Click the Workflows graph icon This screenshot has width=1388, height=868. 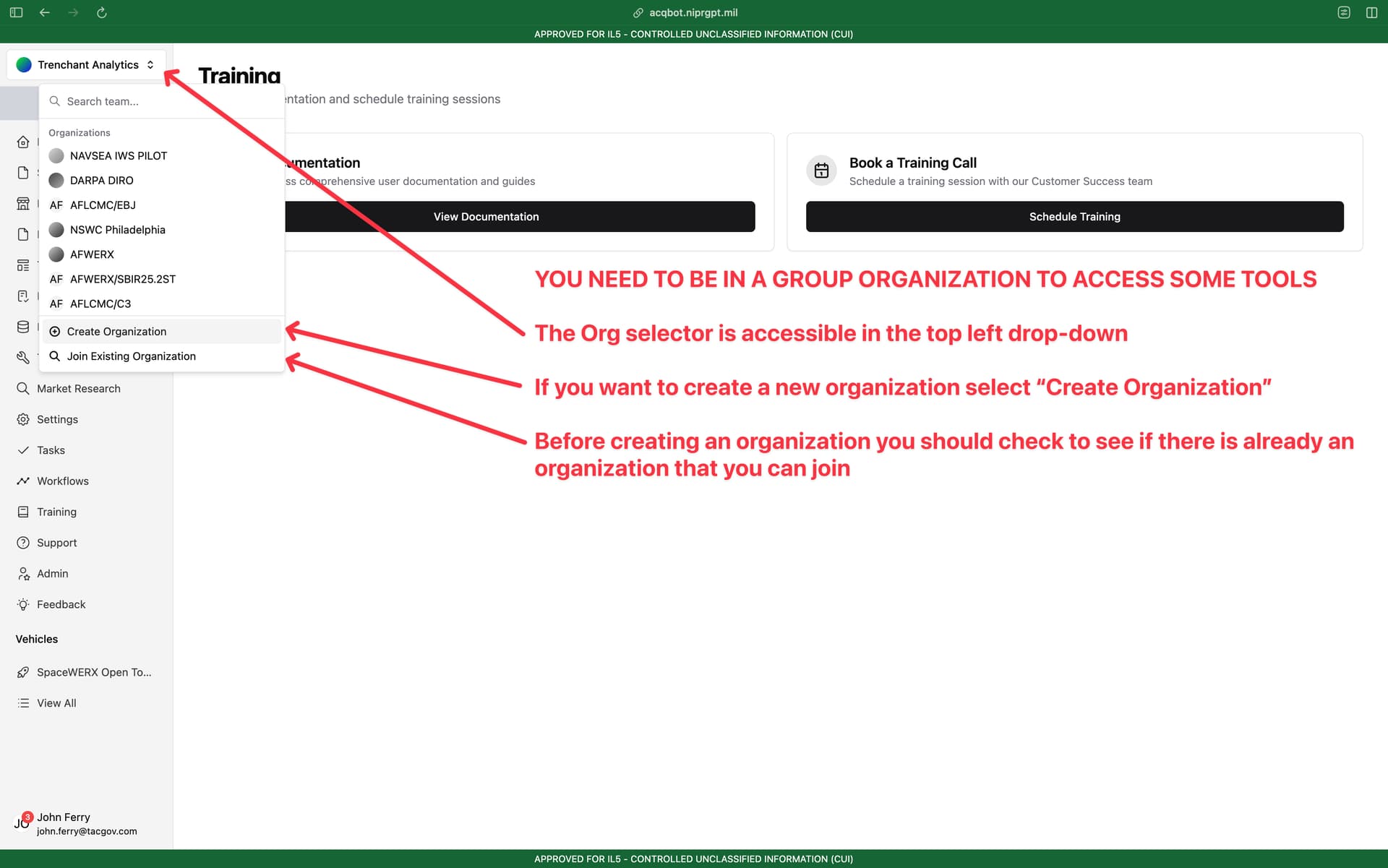23,481
